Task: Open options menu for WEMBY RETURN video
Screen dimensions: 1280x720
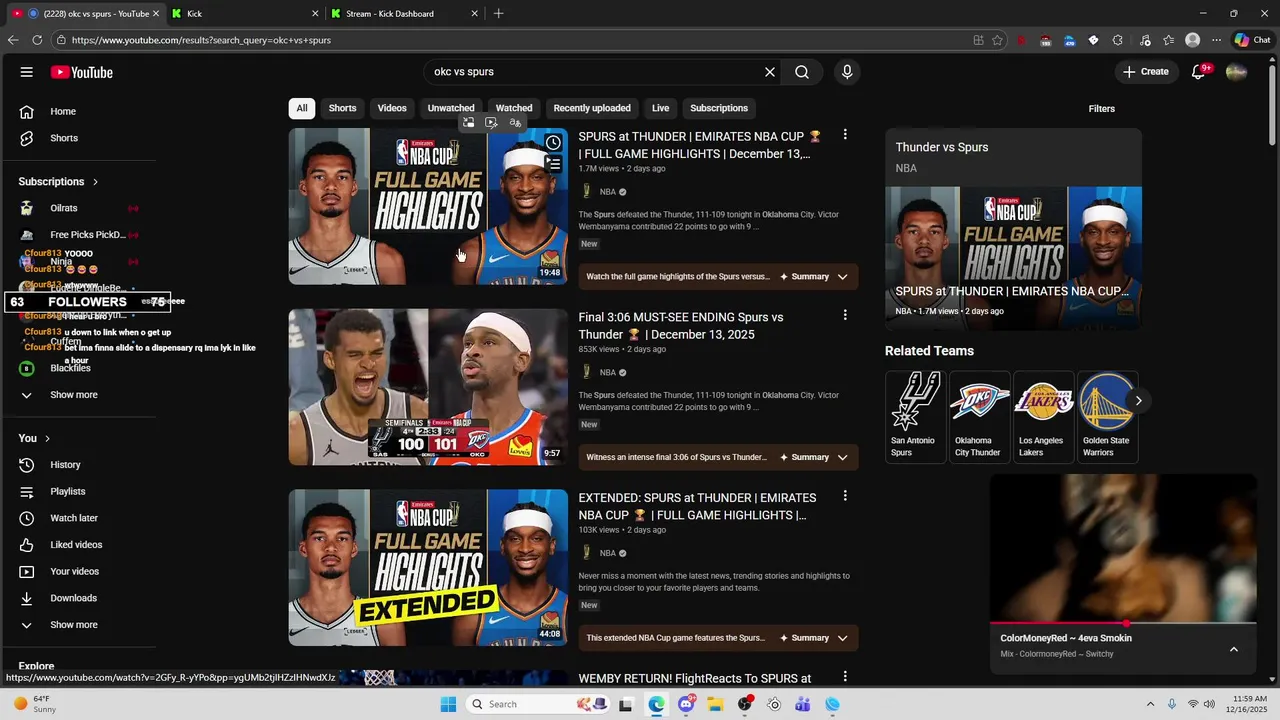Action: click(845, 677)
